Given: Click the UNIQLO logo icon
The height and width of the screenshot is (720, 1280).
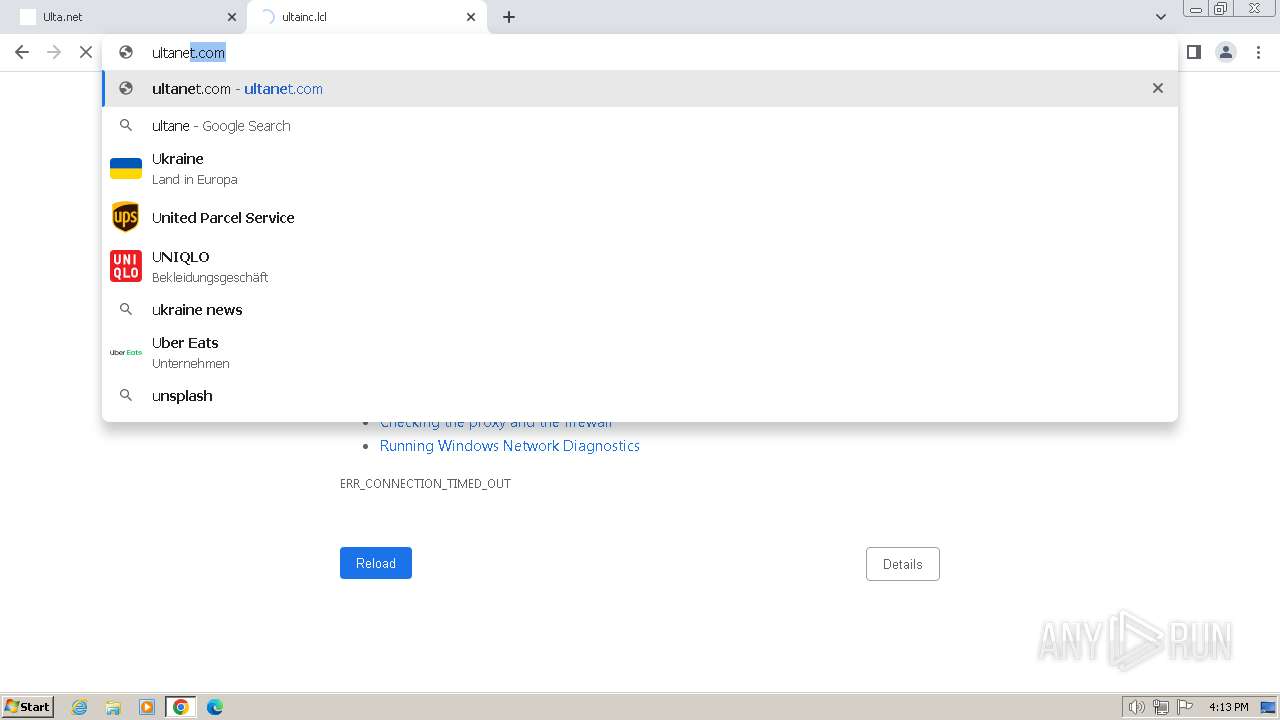Looking at the screenshot, I should tap(126, 266).
